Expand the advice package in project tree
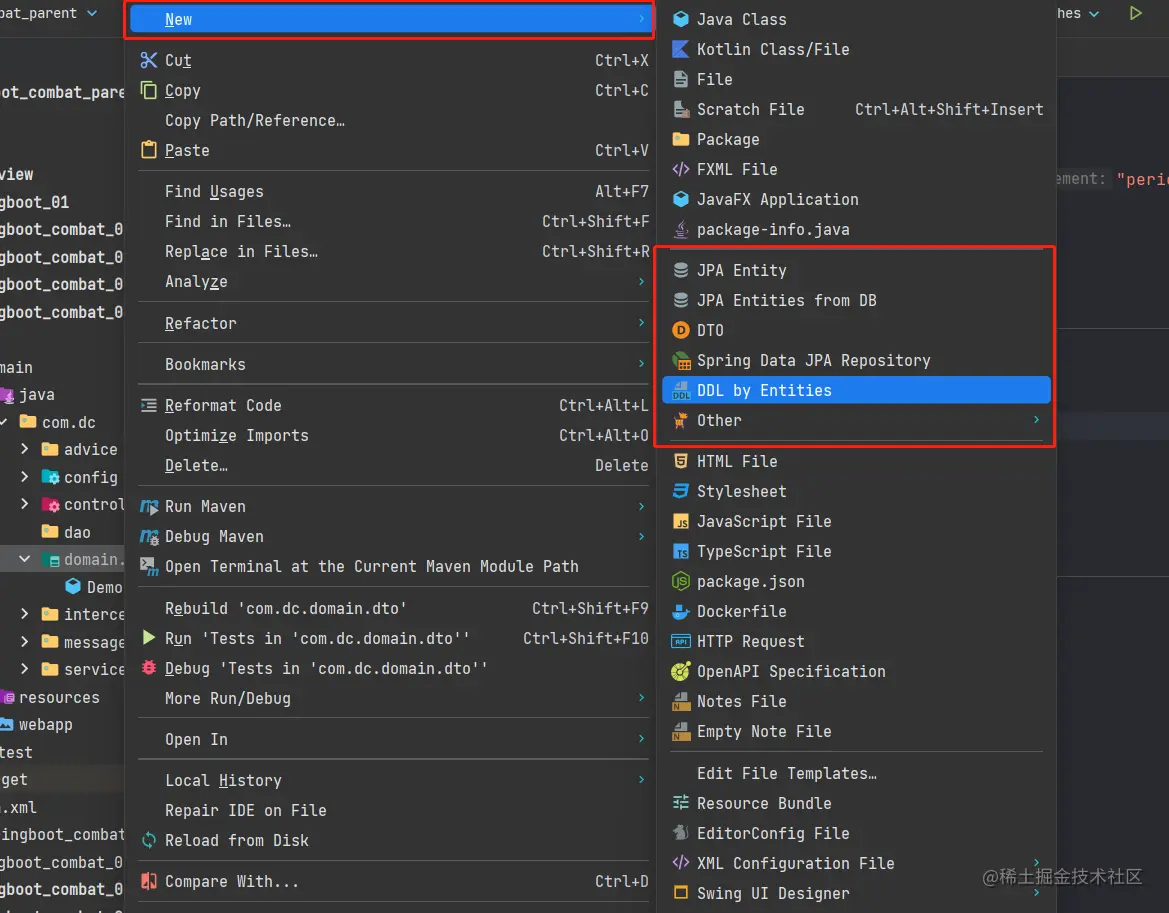 tap(25, 449)
